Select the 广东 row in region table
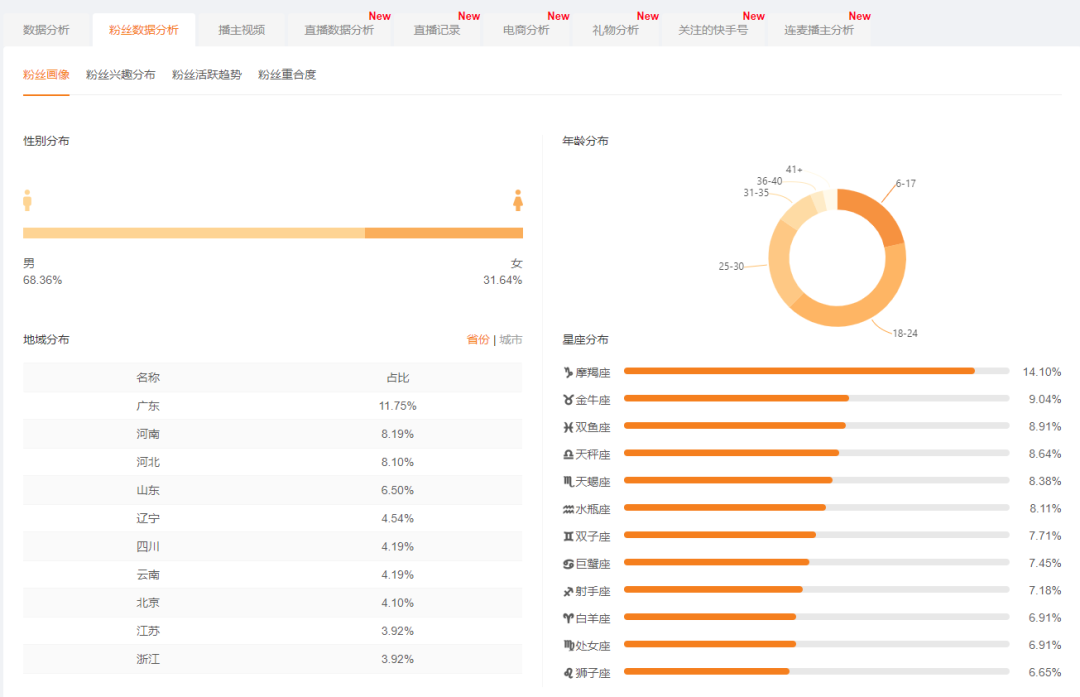This screenshot has height=697, width=1080. pyautogui.click(x=272, y=406)
